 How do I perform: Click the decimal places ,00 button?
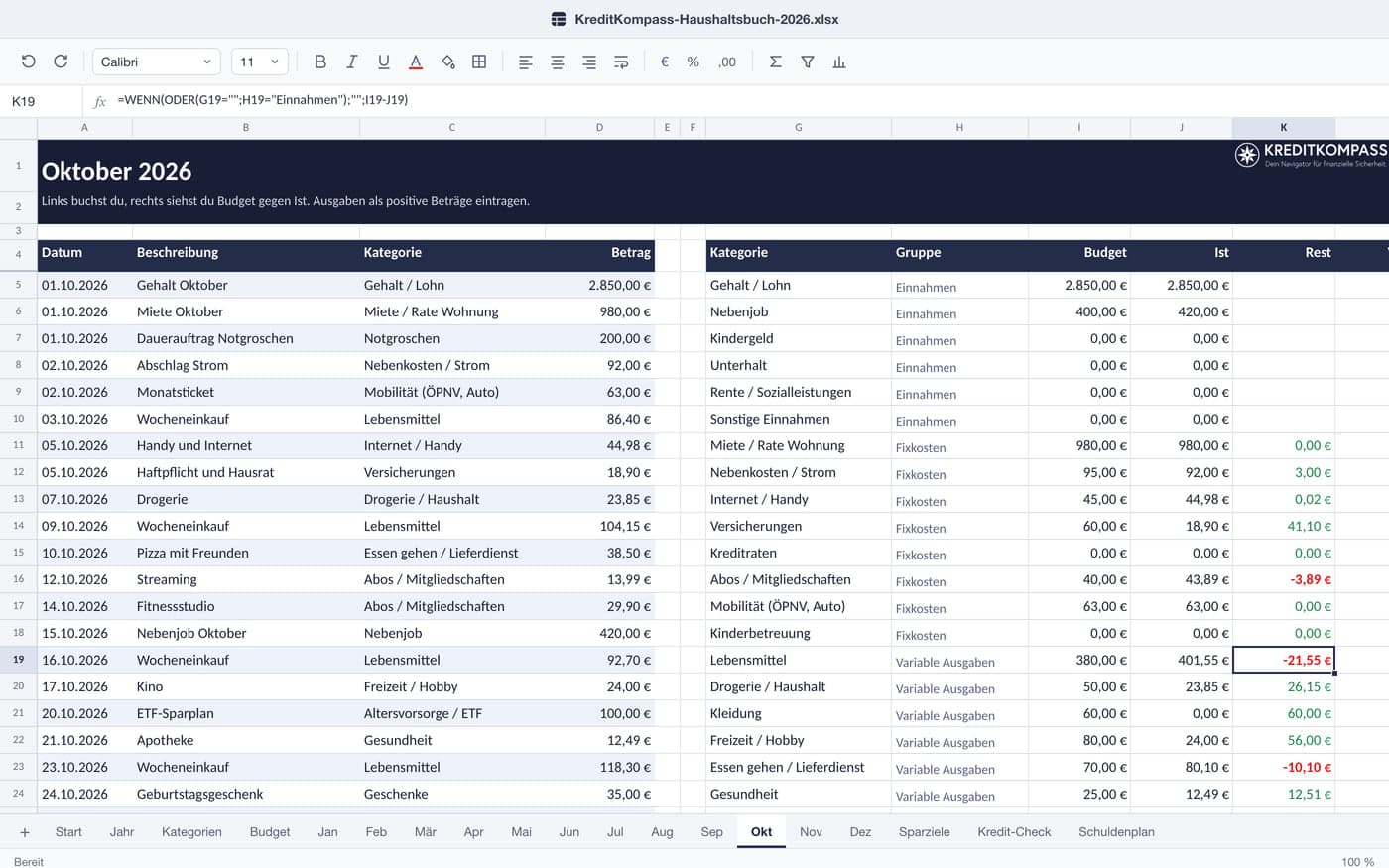tap(727, 62)
